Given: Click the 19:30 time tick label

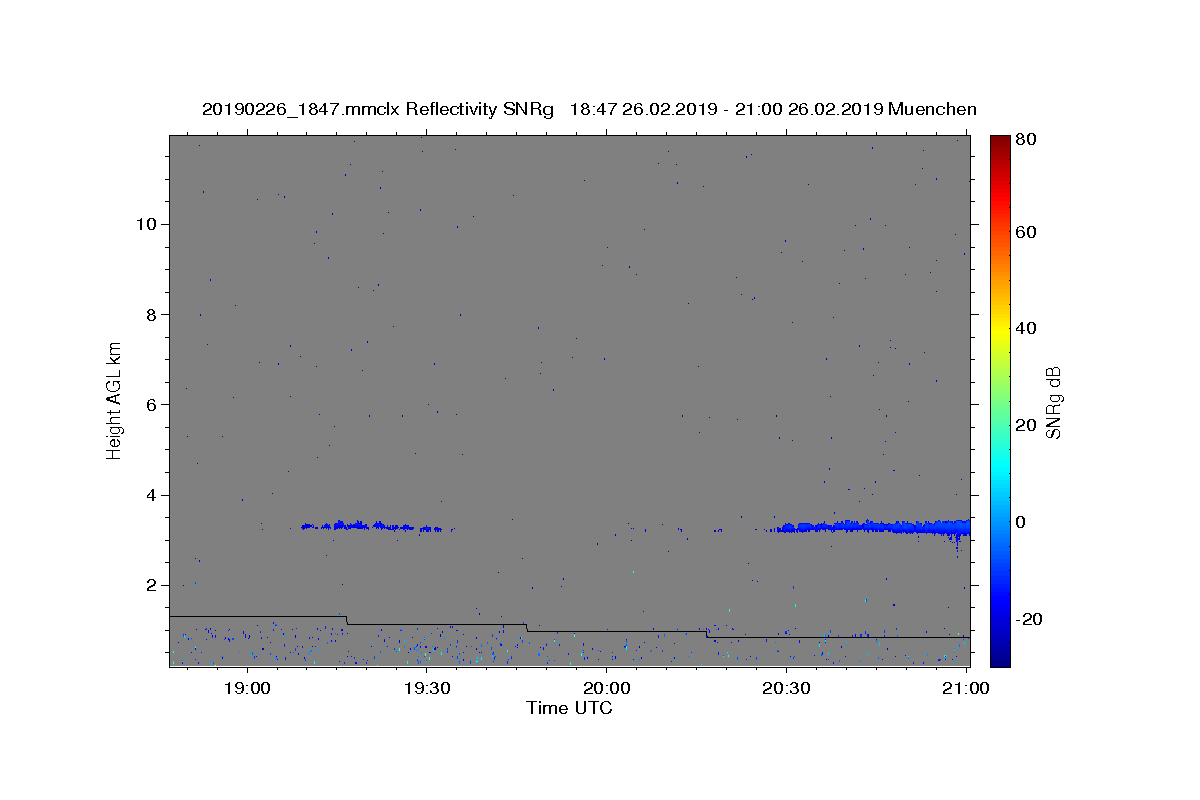Looking at the screenshot, I should 427,689.
